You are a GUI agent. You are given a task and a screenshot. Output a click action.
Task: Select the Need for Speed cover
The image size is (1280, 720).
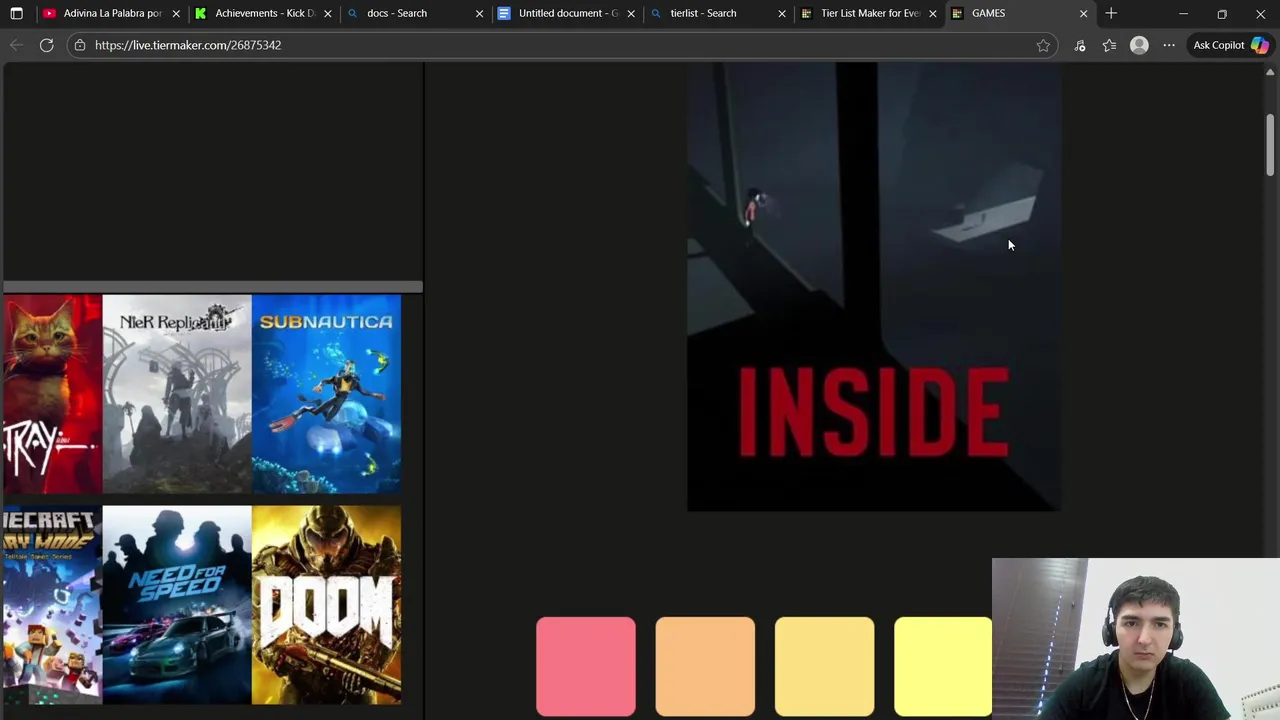(x=177, y=605)
